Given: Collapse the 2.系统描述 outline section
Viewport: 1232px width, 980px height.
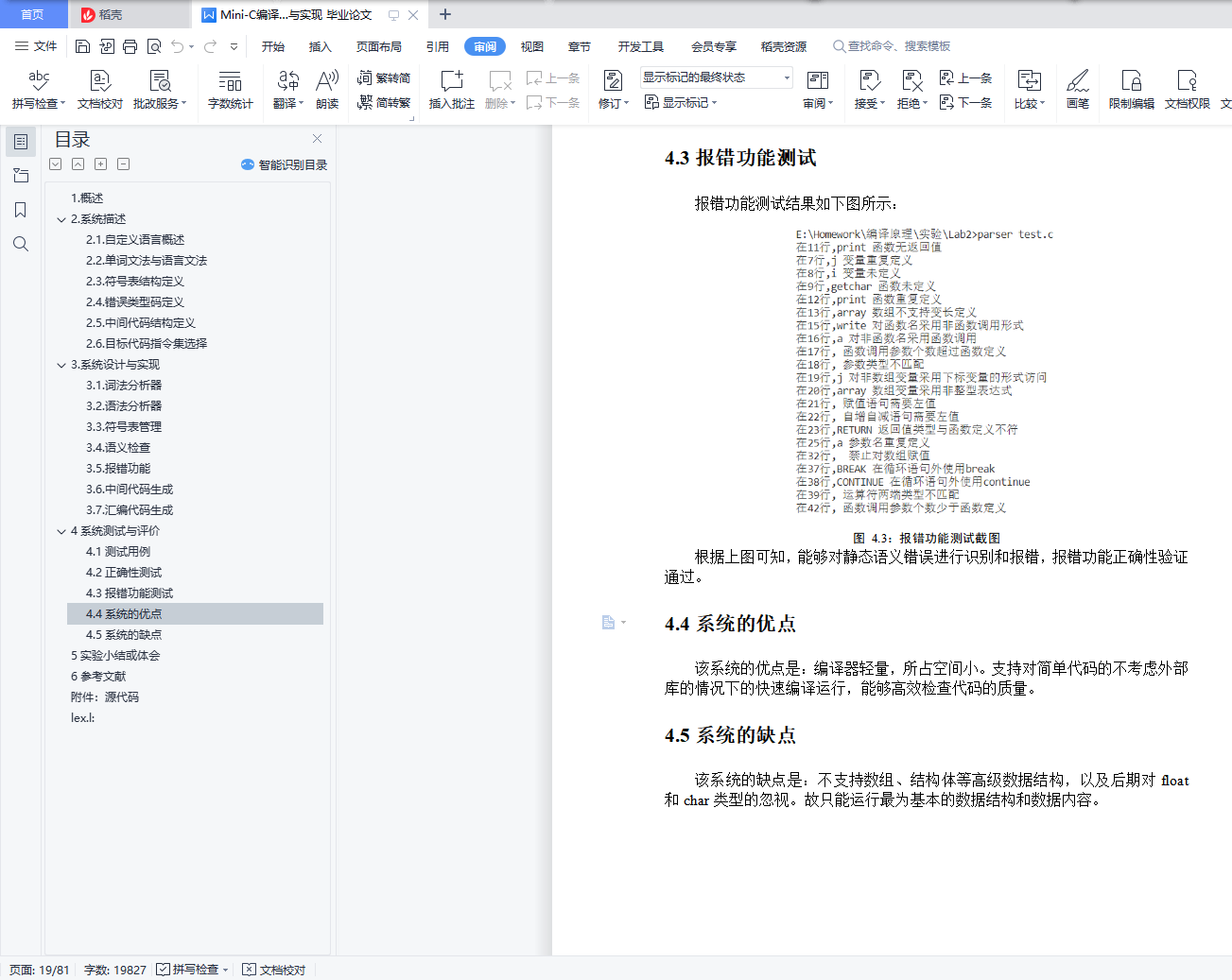Looking at the screenshot, I should coord(61,218).
